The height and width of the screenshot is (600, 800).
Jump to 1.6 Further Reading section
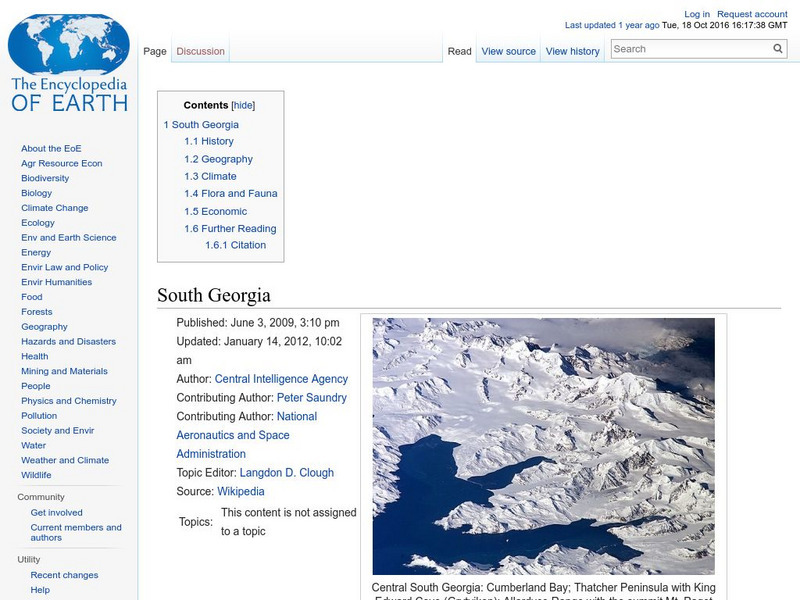(230, 229)
